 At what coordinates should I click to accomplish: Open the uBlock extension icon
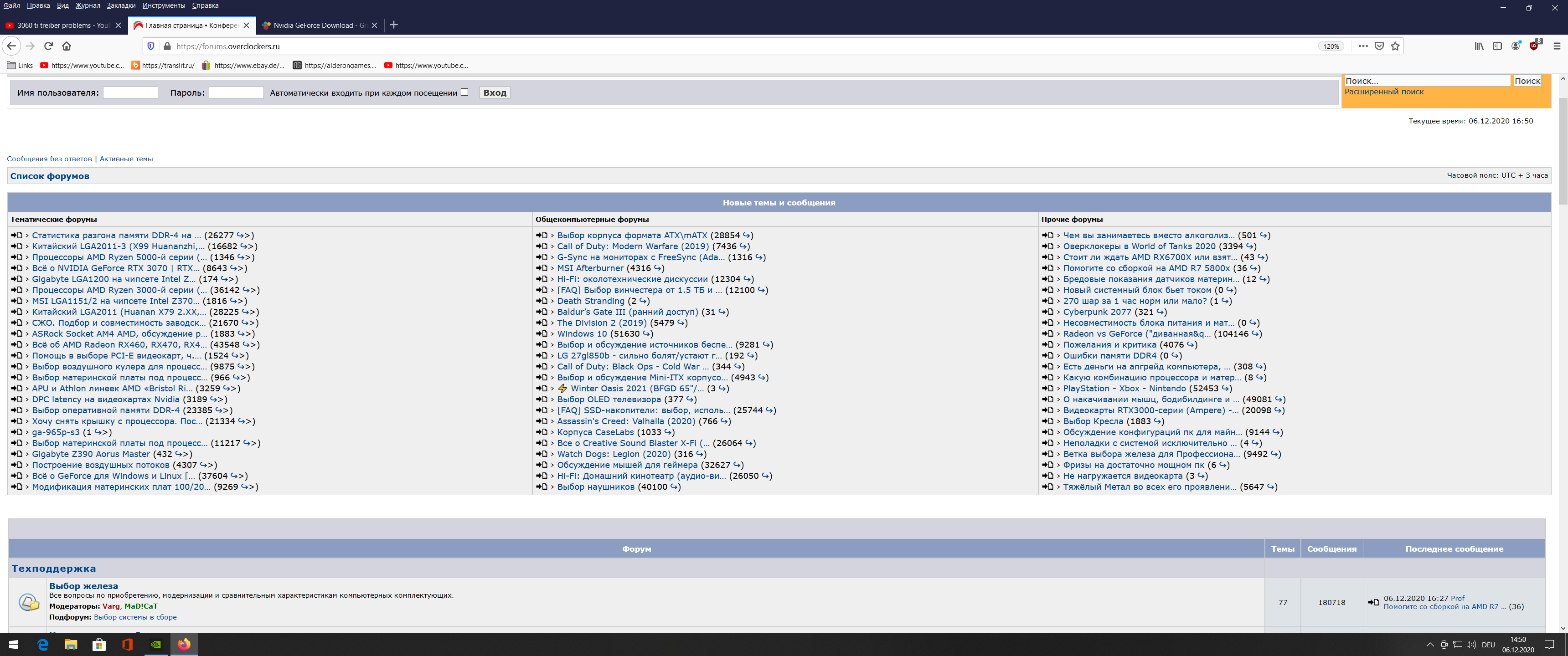(1533, 46)
